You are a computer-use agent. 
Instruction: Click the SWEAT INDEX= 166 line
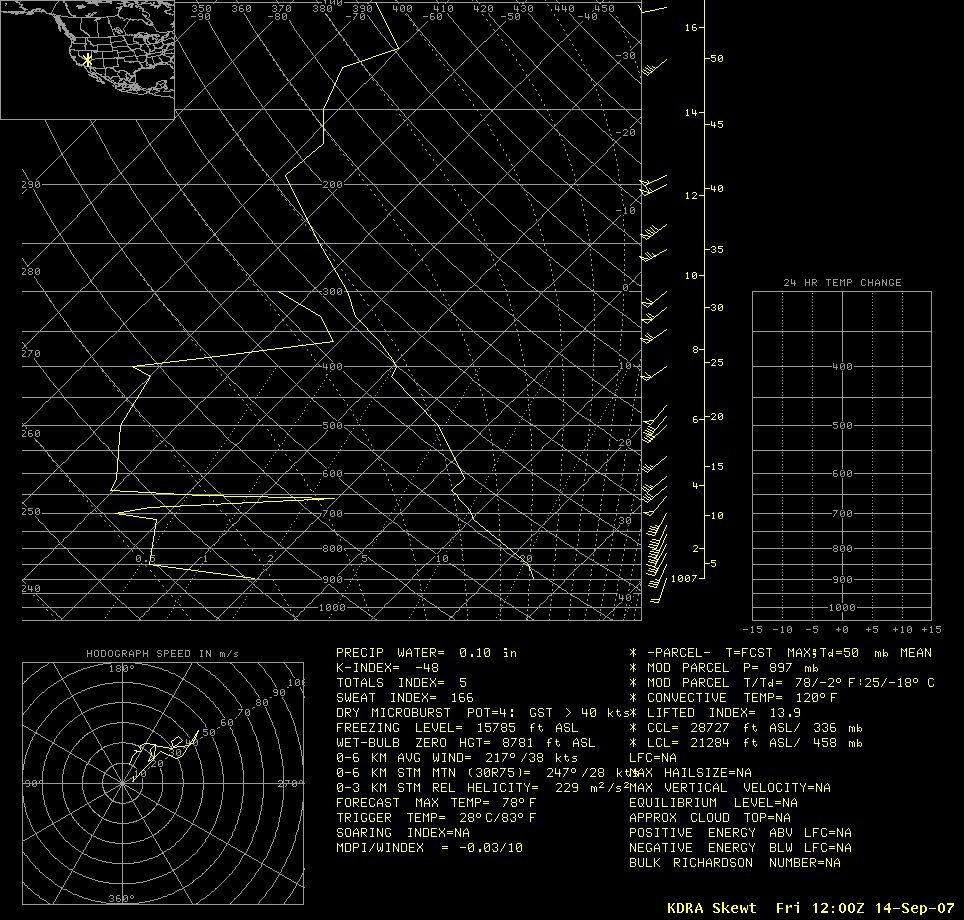pyautogui.click(x=405, y=698)
